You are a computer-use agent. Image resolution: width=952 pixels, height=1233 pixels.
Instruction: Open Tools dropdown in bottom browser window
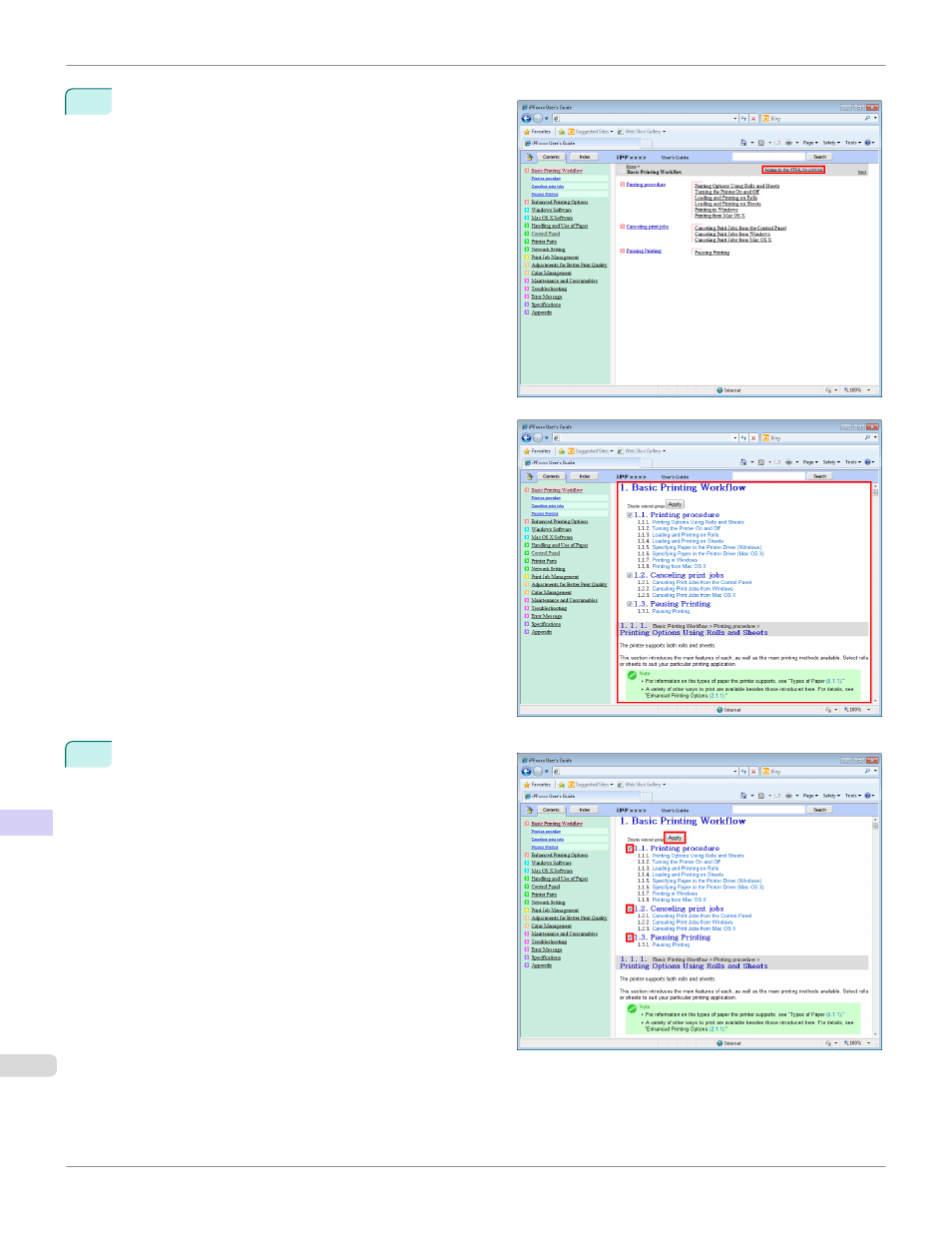click(x=852, y=796)
